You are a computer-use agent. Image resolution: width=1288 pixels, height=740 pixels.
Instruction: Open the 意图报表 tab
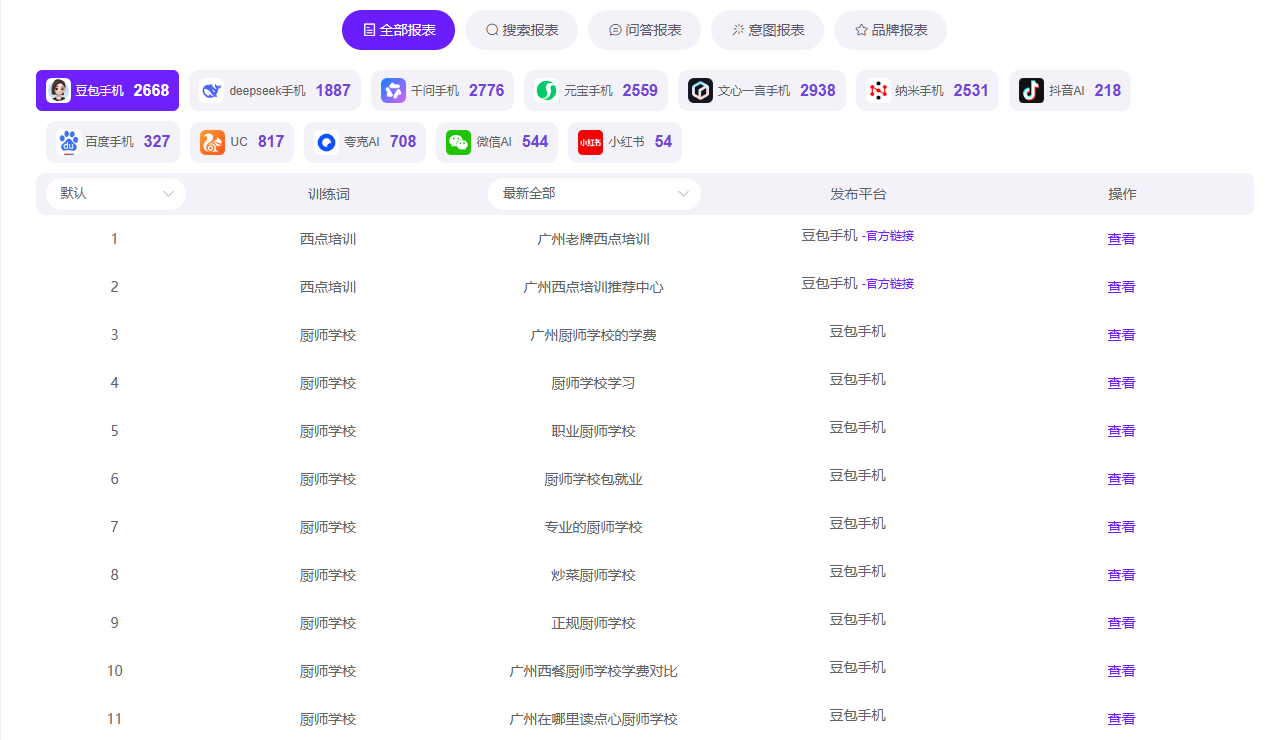pyautogui.click(x=767, y=30)
